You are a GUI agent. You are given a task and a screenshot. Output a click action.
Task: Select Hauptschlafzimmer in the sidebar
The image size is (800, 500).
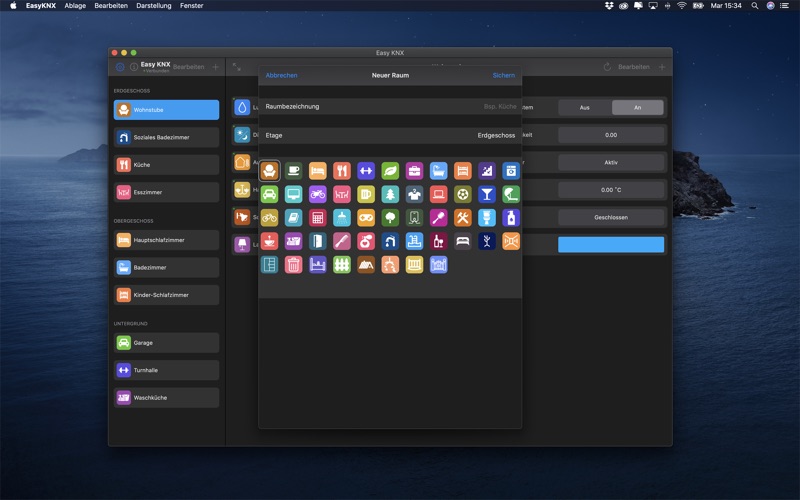(166, 240)
